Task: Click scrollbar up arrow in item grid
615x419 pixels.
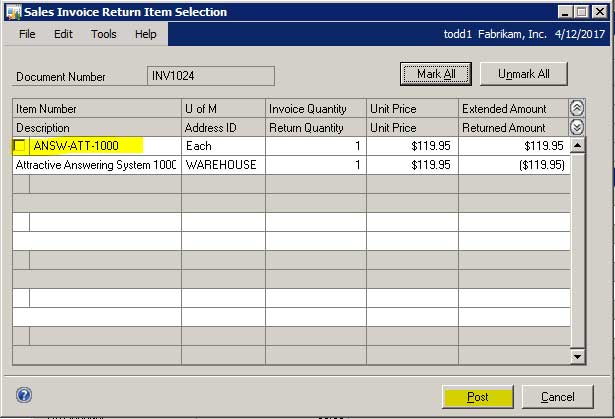Action: tap(577, 146)
